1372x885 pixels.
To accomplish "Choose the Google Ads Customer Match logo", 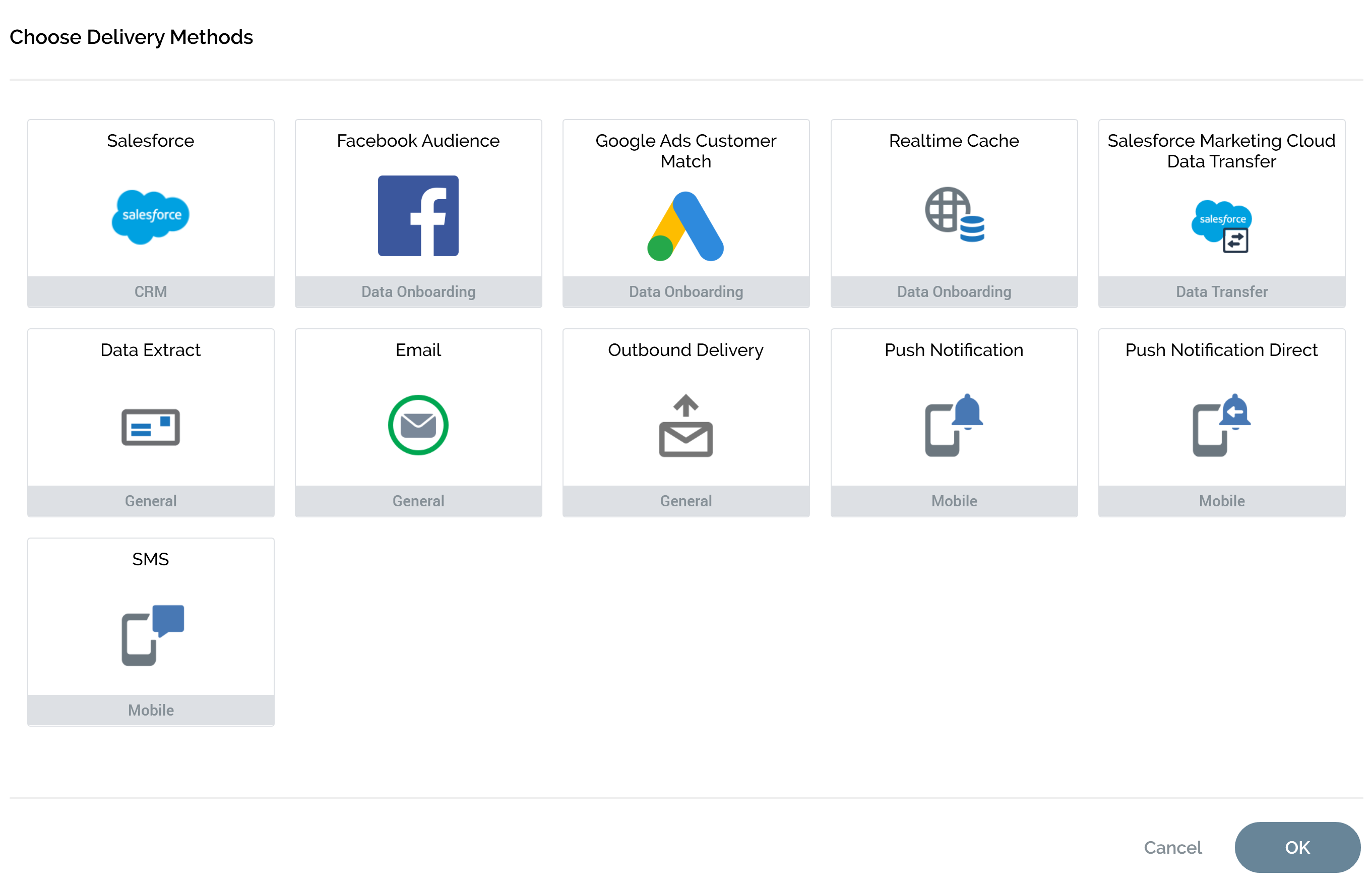I will click(685, 226).
